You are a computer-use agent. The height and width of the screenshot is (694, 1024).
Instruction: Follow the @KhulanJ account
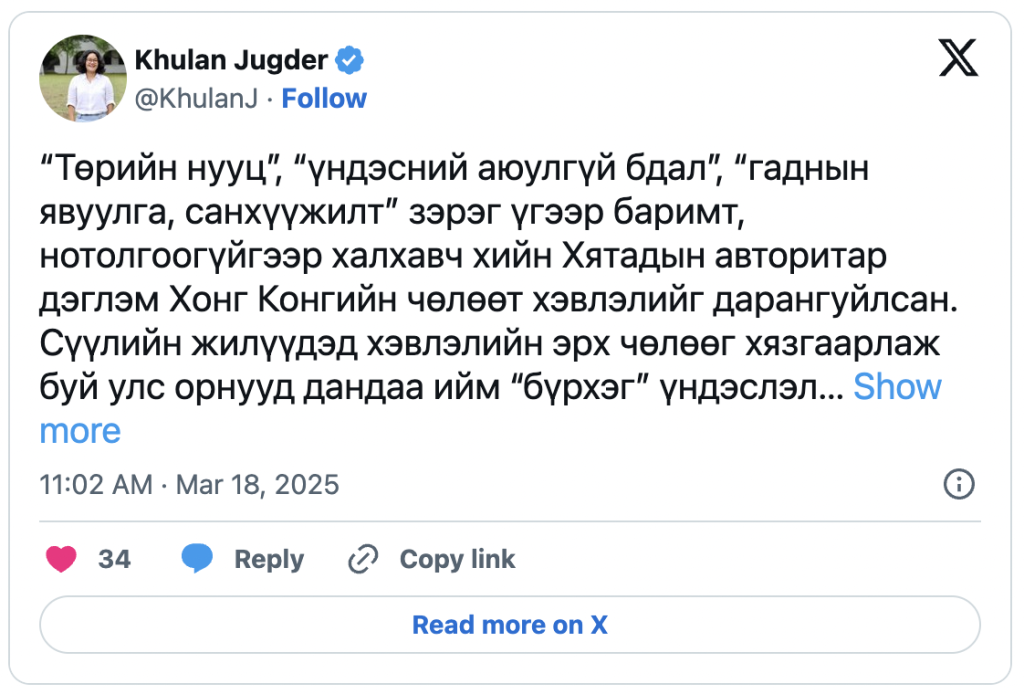coord(324,99)
